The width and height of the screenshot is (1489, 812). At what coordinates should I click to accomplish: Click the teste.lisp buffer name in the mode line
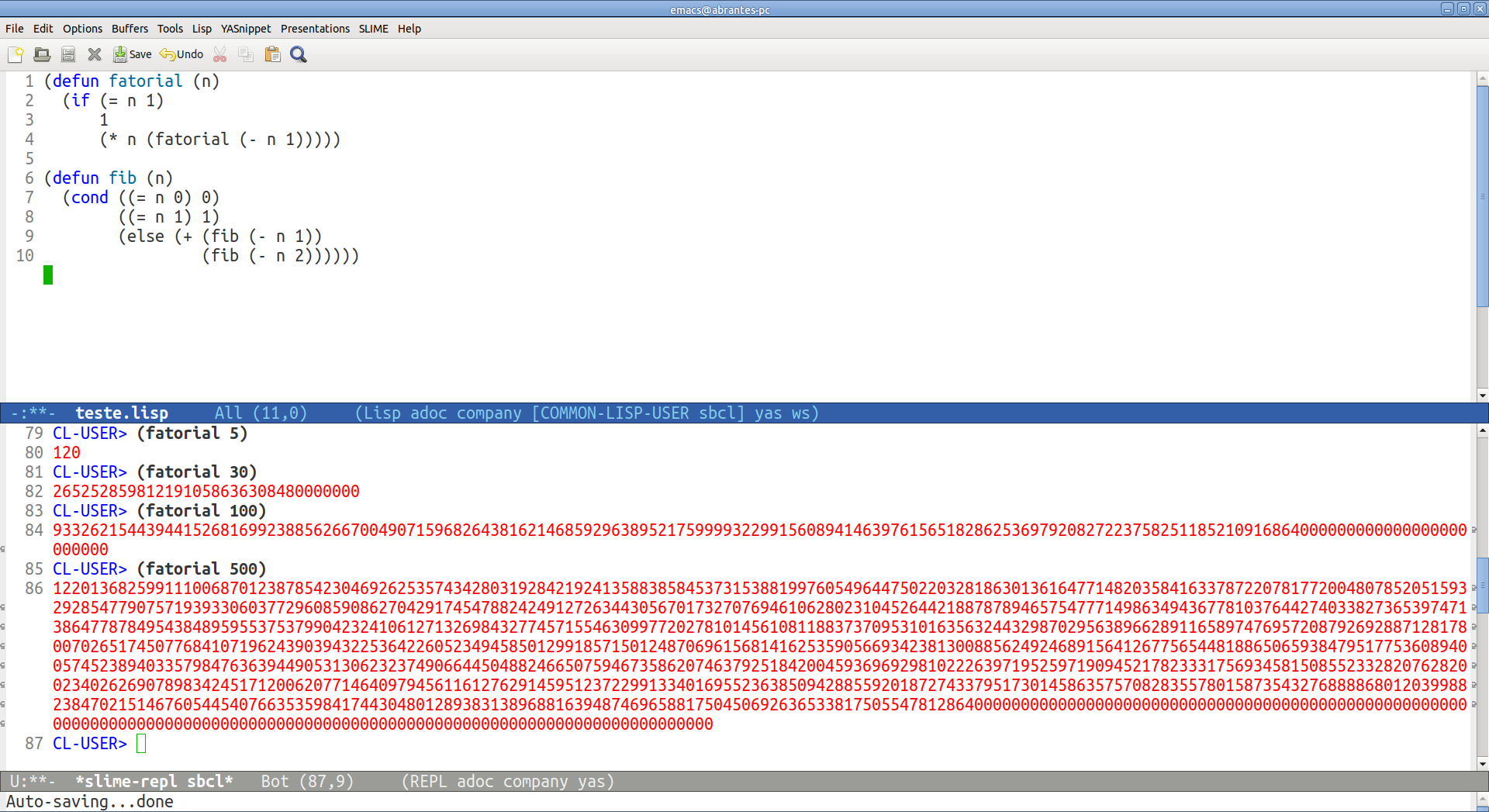click(122, 413)
